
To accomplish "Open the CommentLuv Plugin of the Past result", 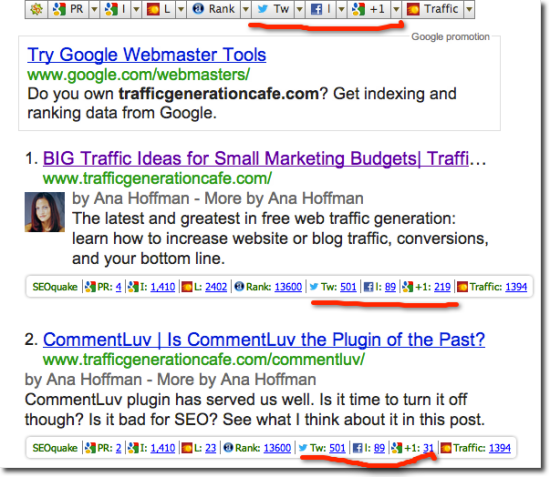I will point(264,340).
